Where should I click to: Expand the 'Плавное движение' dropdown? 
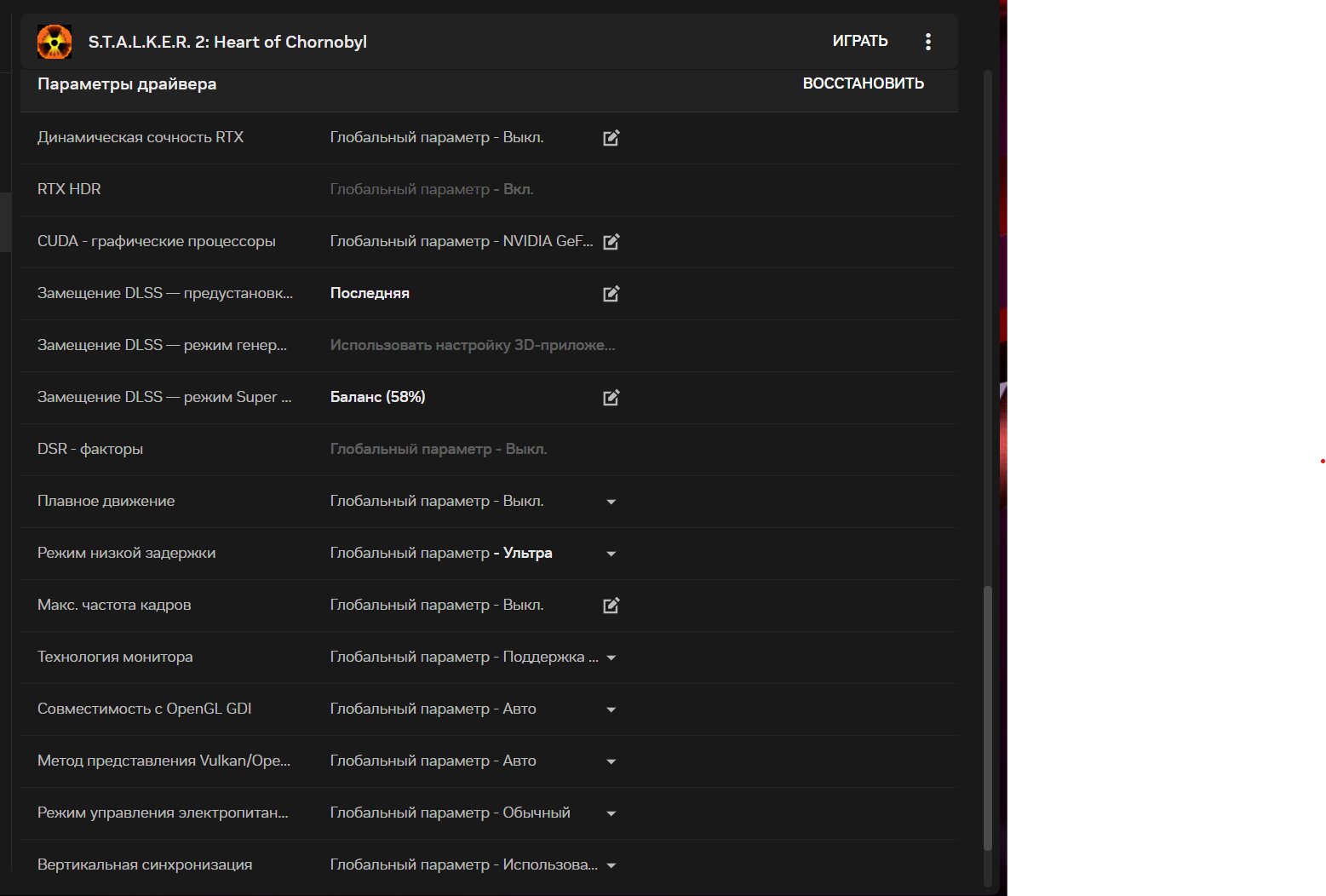pyautogui.click(x=611, y=502)
